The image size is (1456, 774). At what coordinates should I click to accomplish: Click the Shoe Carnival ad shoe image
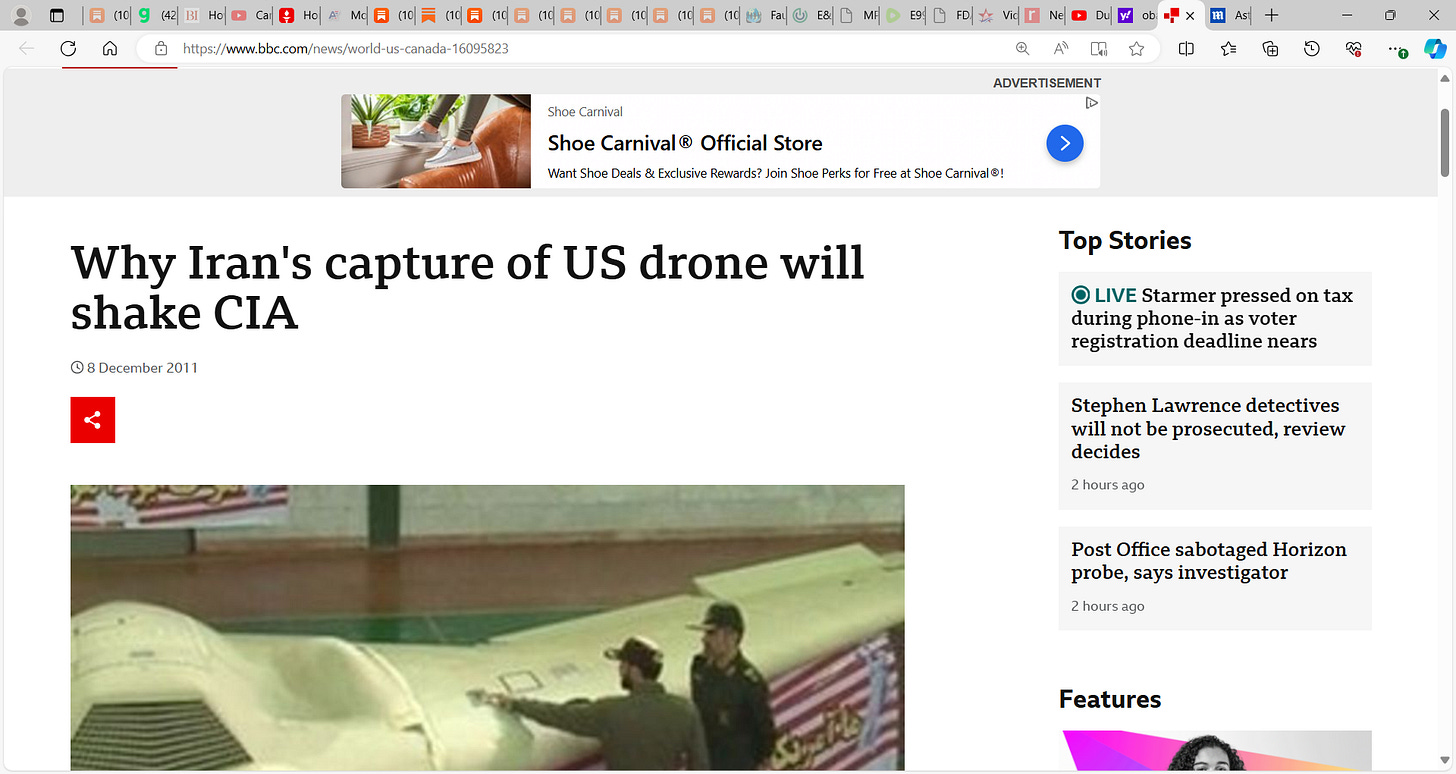436,141
